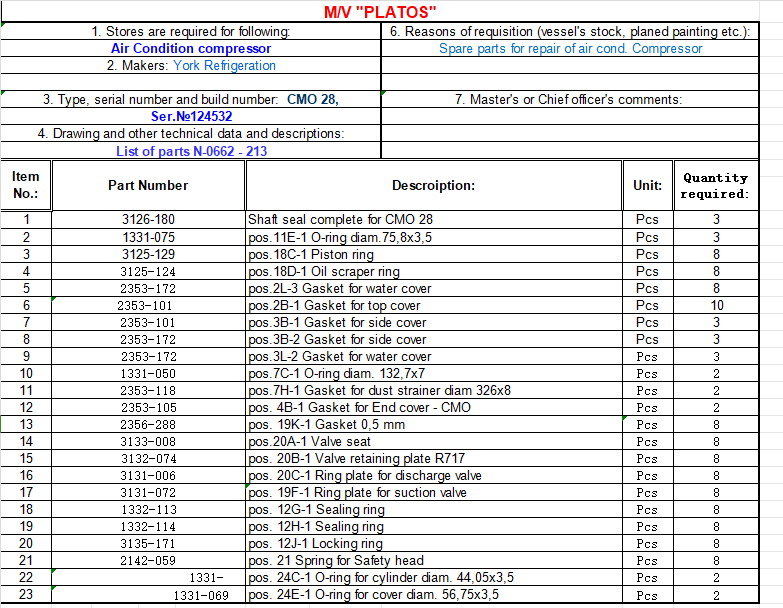The width and height of the screenshot is (783, 608).
Task: Click the quantity cell showing 10
Action: 716,305
